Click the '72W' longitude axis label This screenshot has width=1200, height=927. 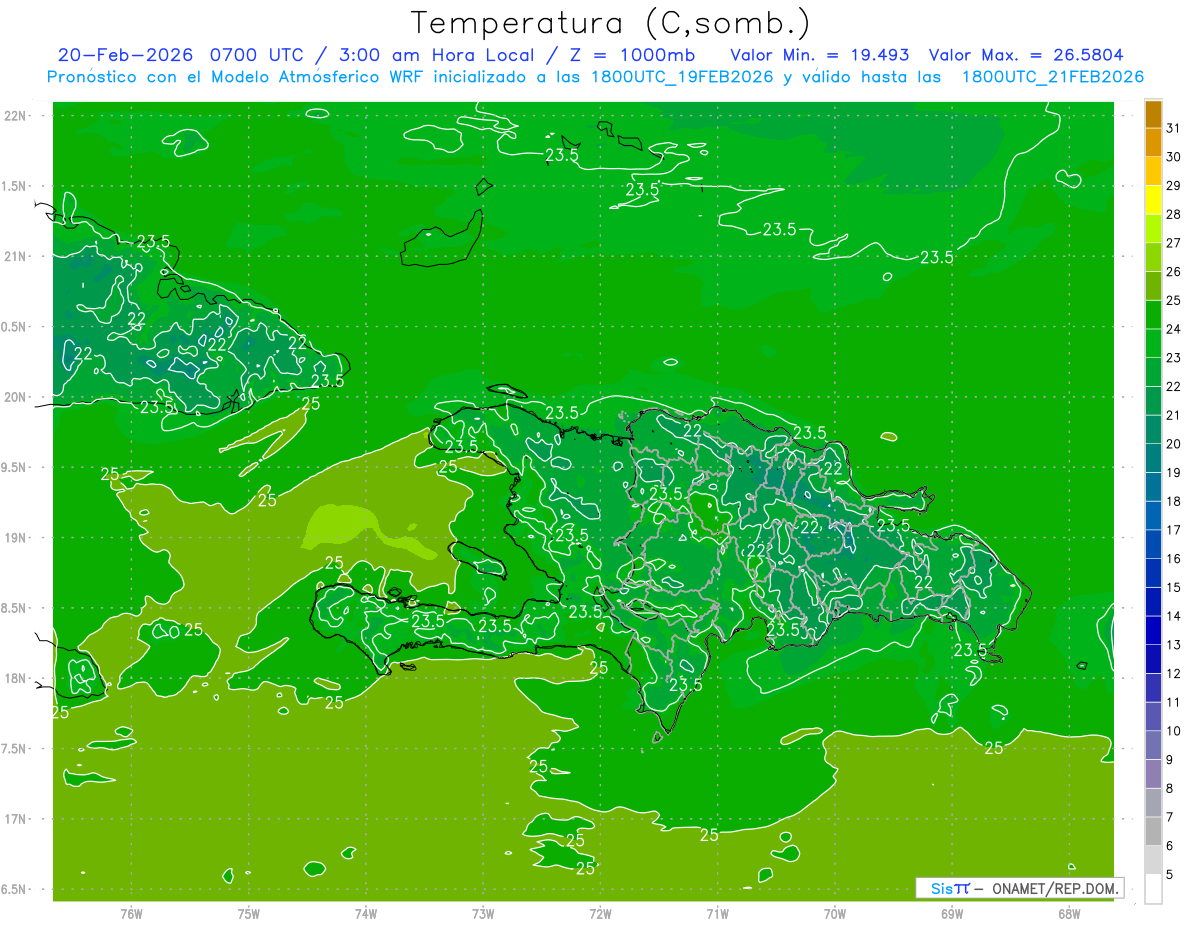[x=600, y=914]
